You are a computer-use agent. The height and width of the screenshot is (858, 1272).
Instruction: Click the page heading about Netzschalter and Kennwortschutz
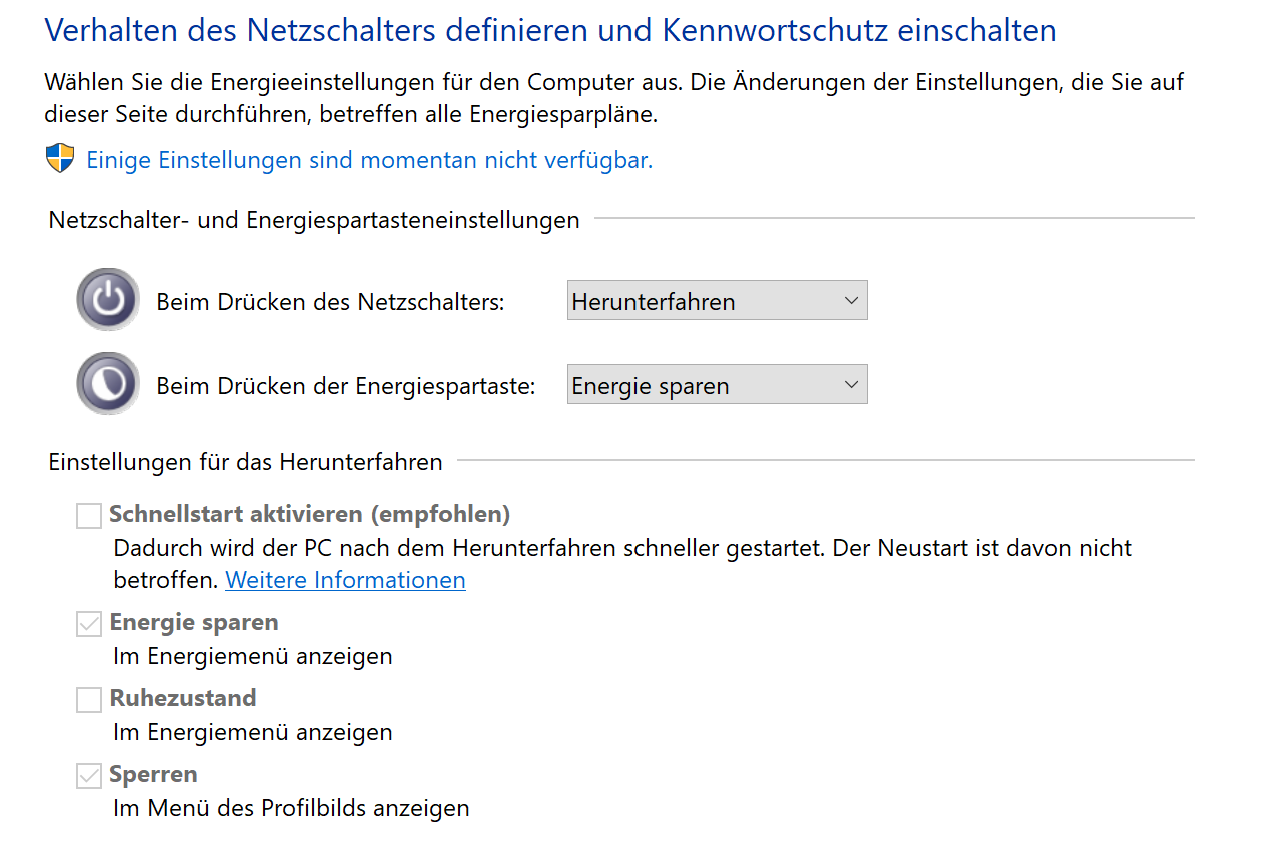550,30
